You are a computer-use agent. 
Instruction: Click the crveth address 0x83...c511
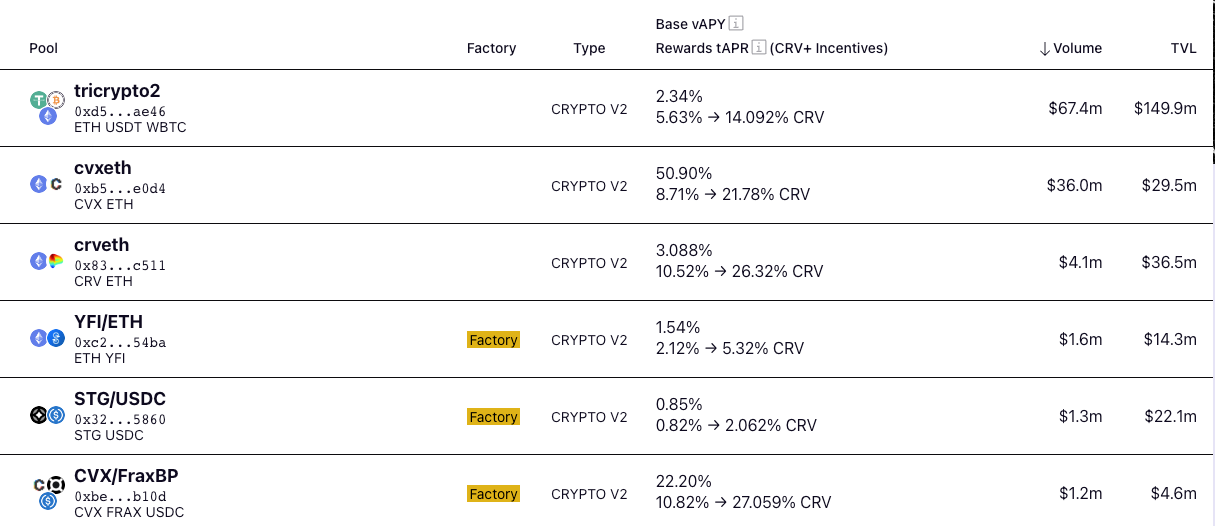click(120, 265)
